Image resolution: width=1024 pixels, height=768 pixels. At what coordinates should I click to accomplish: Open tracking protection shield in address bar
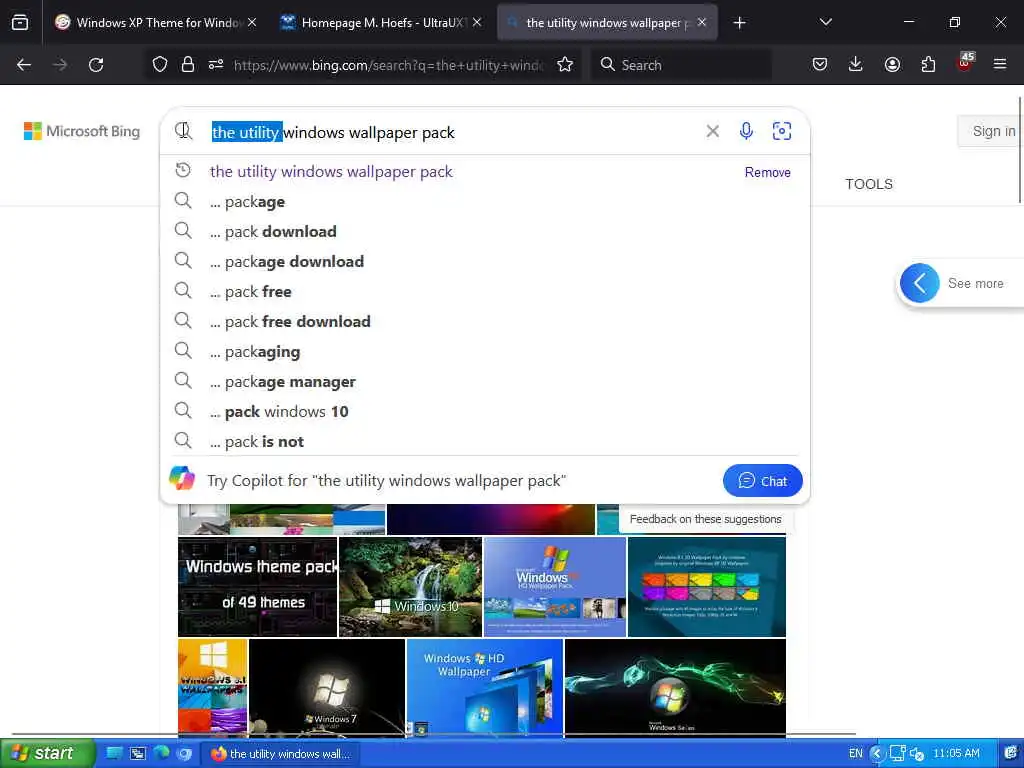click(x=160, y=65)
